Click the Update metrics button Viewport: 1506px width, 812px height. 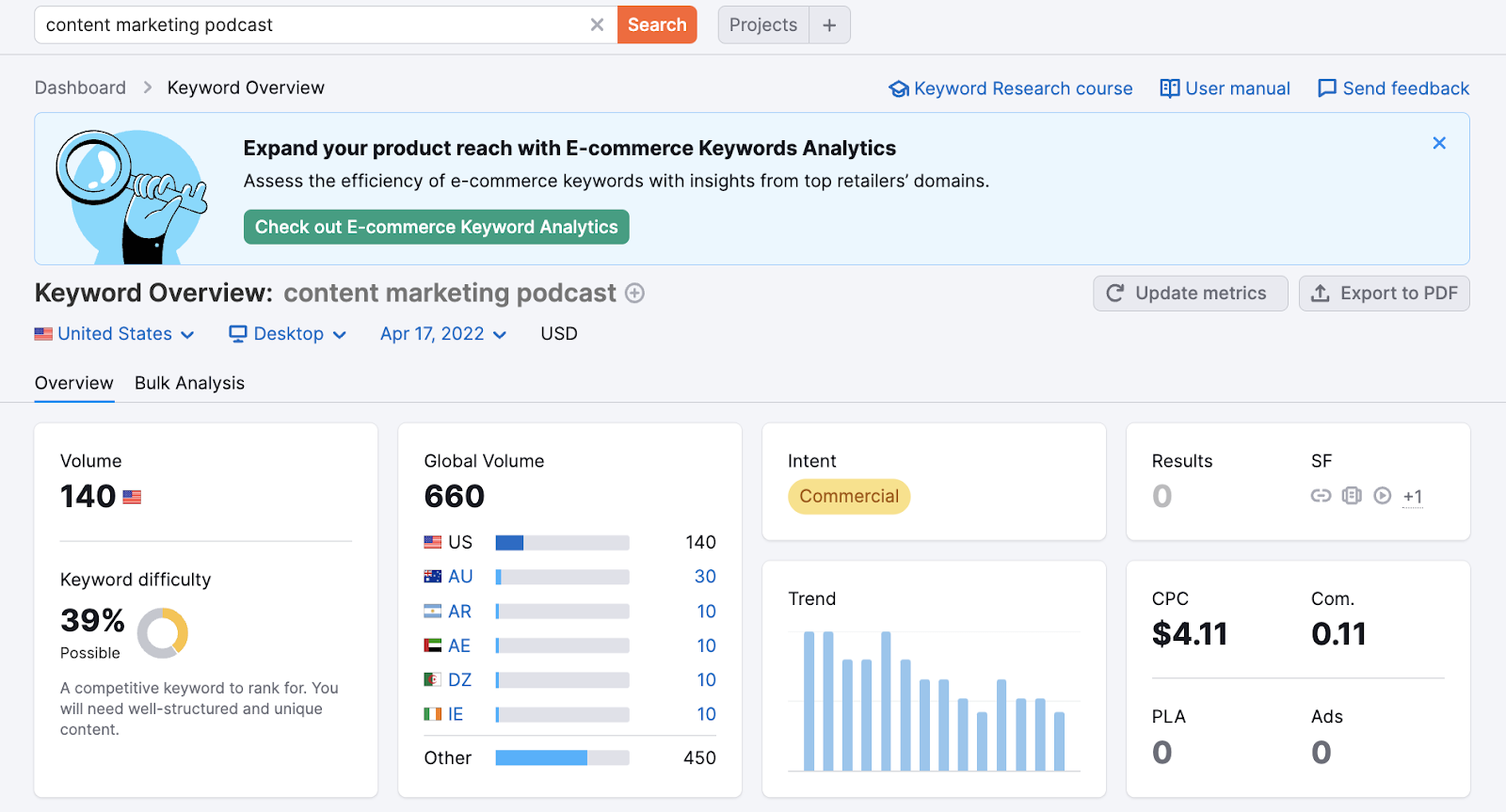pos(1189,294)
